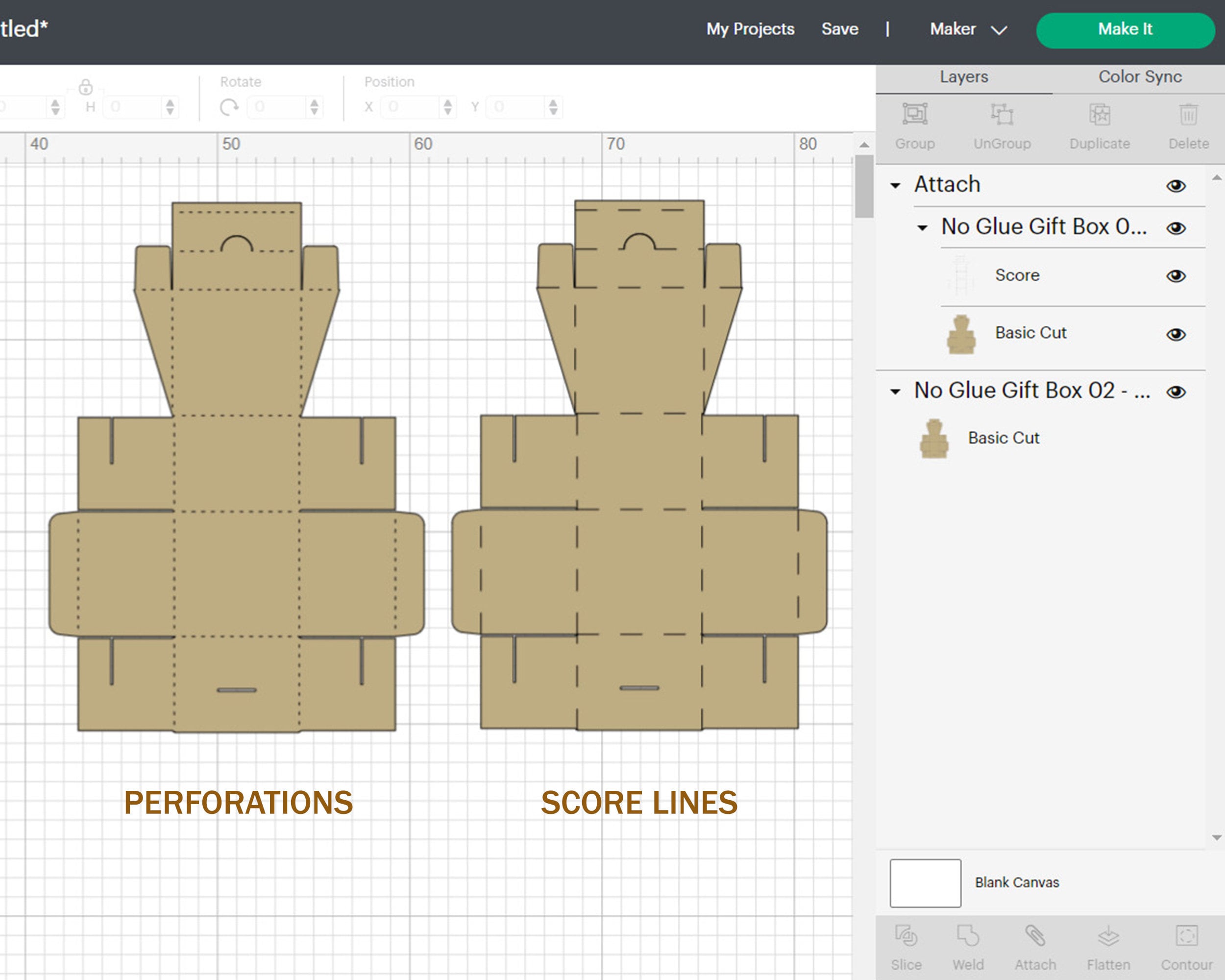
Task: Click the SCORE LINES text on canvas
Action: tap(639, 802)
